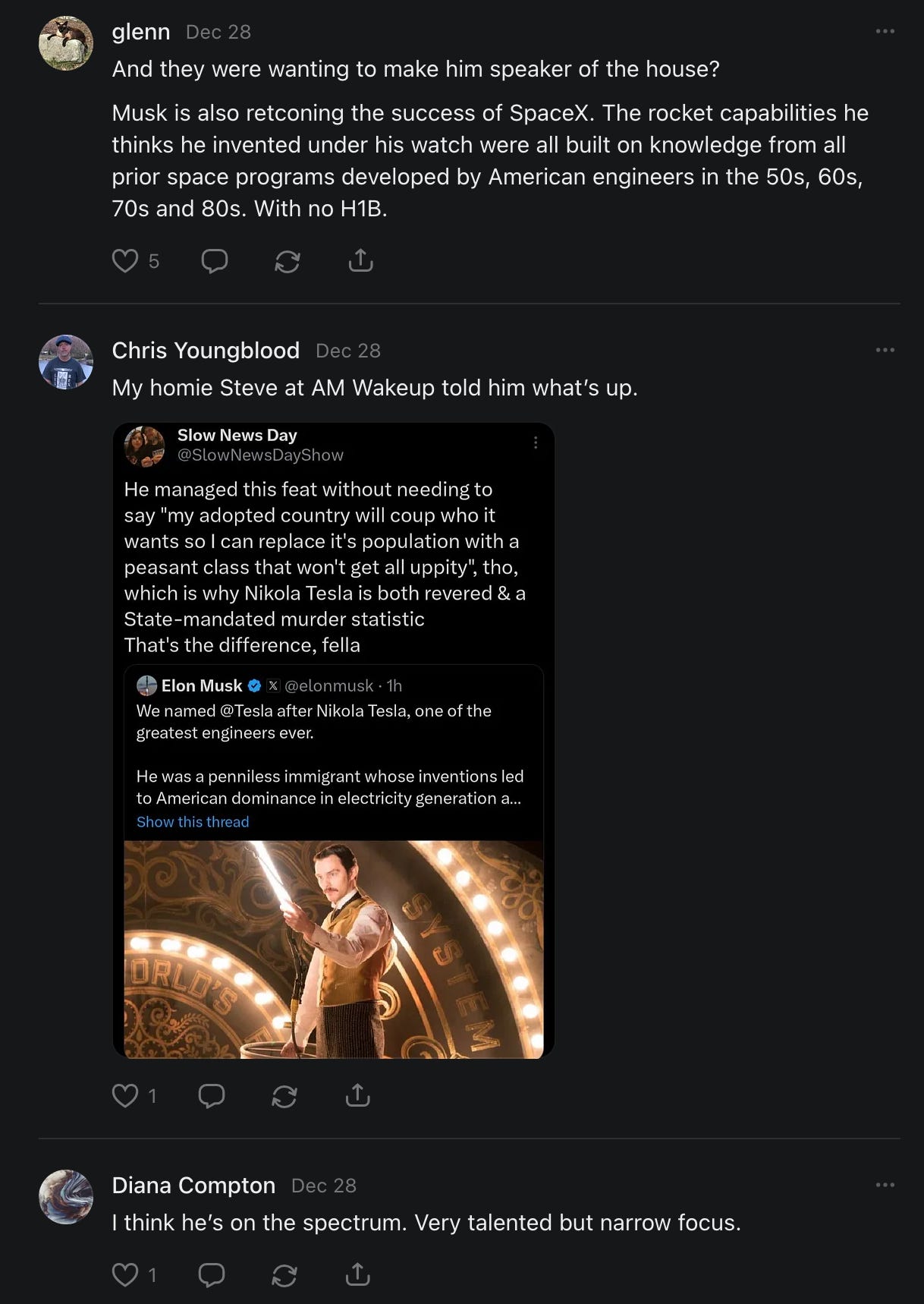This screenshot has width=924, height=1304.
Task: Like Diana Compton's comment
Action: click(125, 1274)
